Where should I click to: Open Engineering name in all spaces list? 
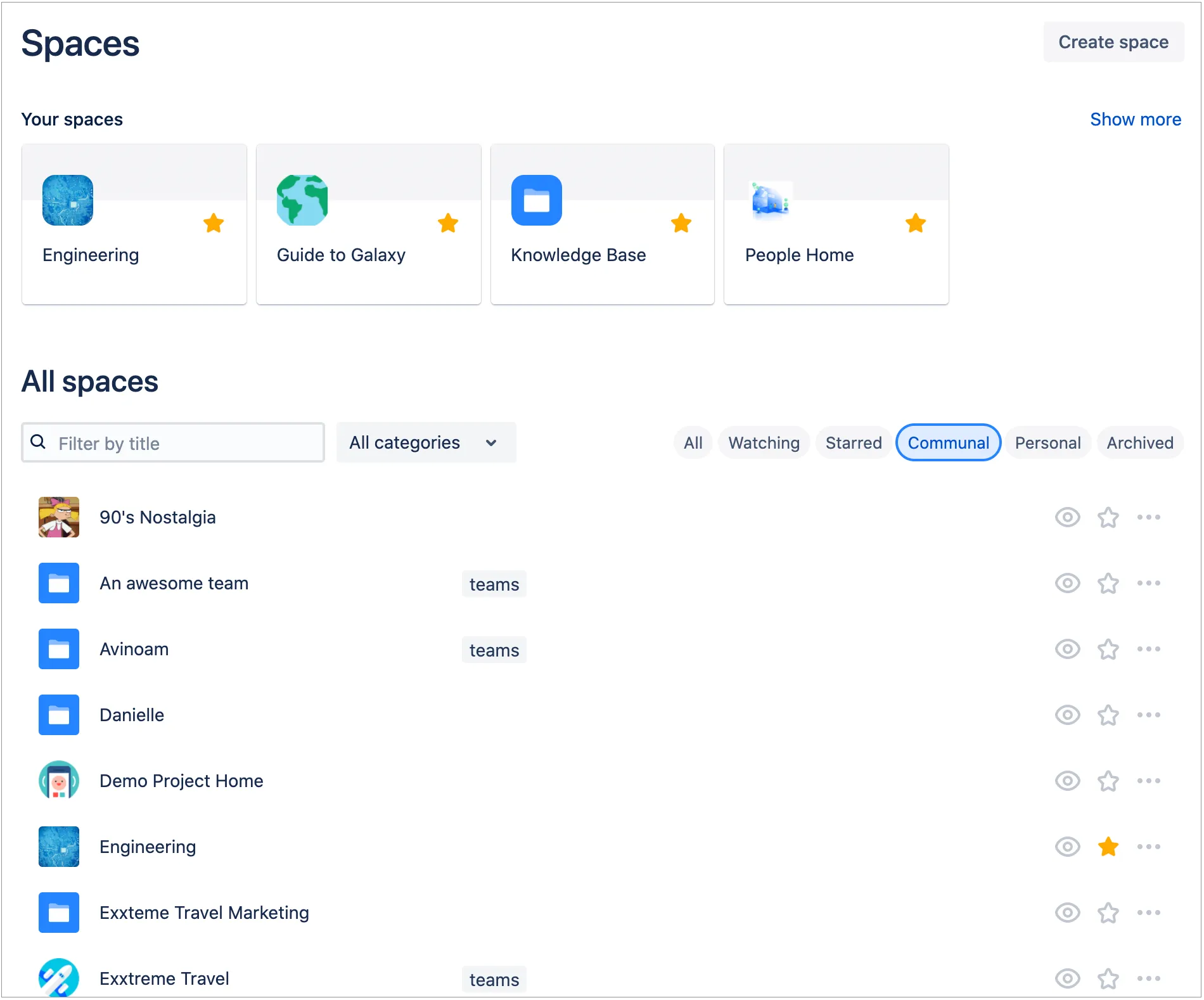[x=148, y=847]
